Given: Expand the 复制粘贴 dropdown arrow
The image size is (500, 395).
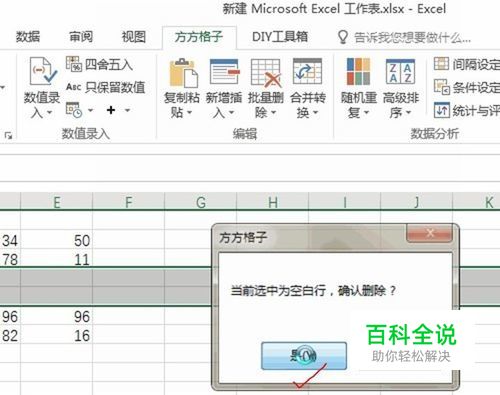Looking at the screenshot, I should (x=189, y=113).
